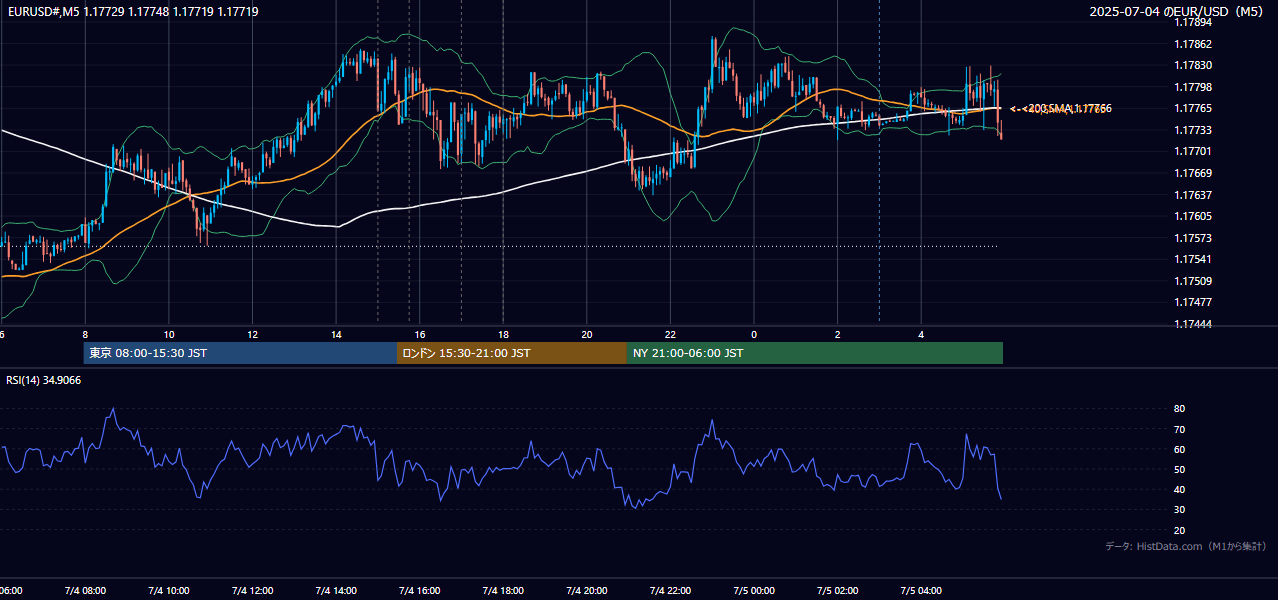Click hour label 22 under the price chart

670,335
